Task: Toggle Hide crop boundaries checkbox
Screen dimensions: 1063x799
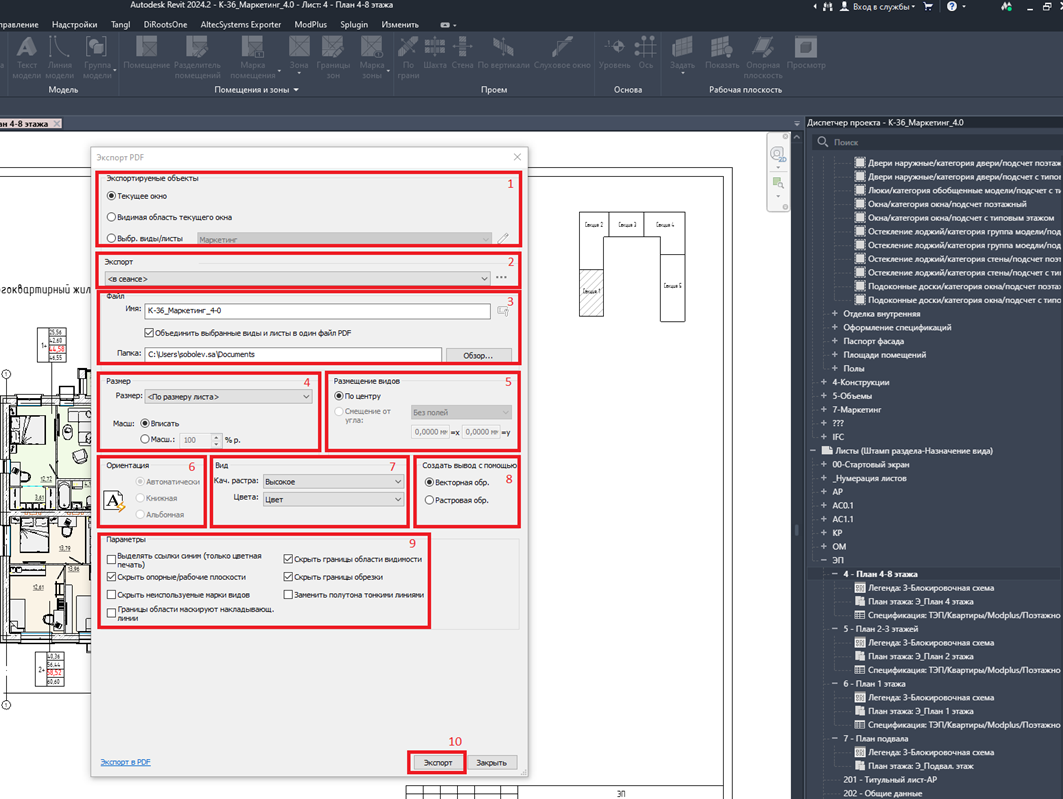Action: (x=288, y=577)
